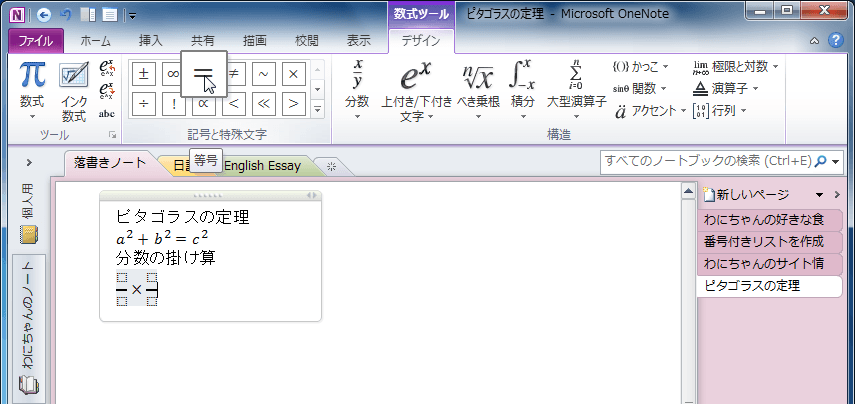Insert the plus-minus ± symbol

[x=143, y=74]
